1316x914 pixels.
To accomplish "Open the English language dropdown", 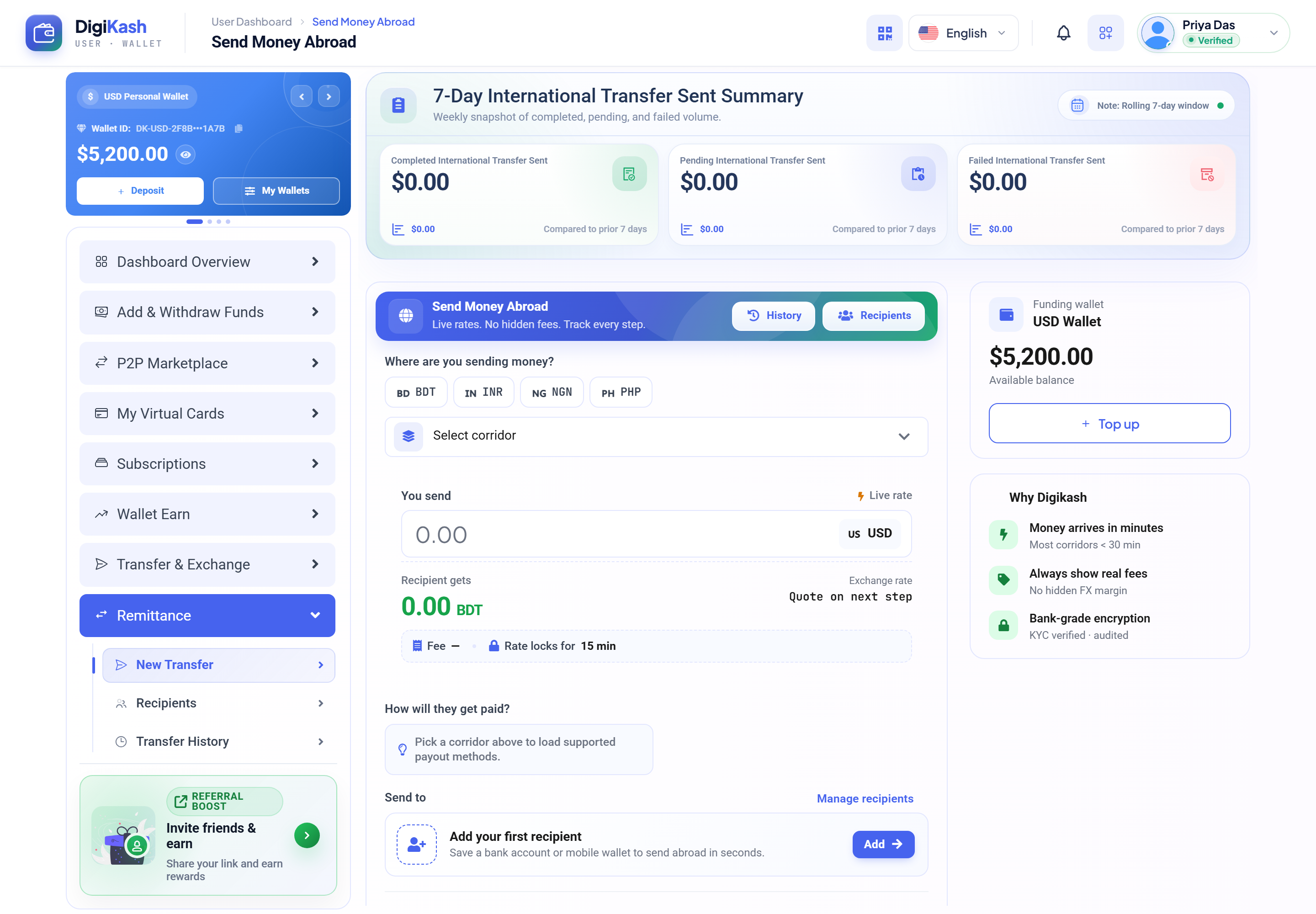I will click(x=963, y=33).
